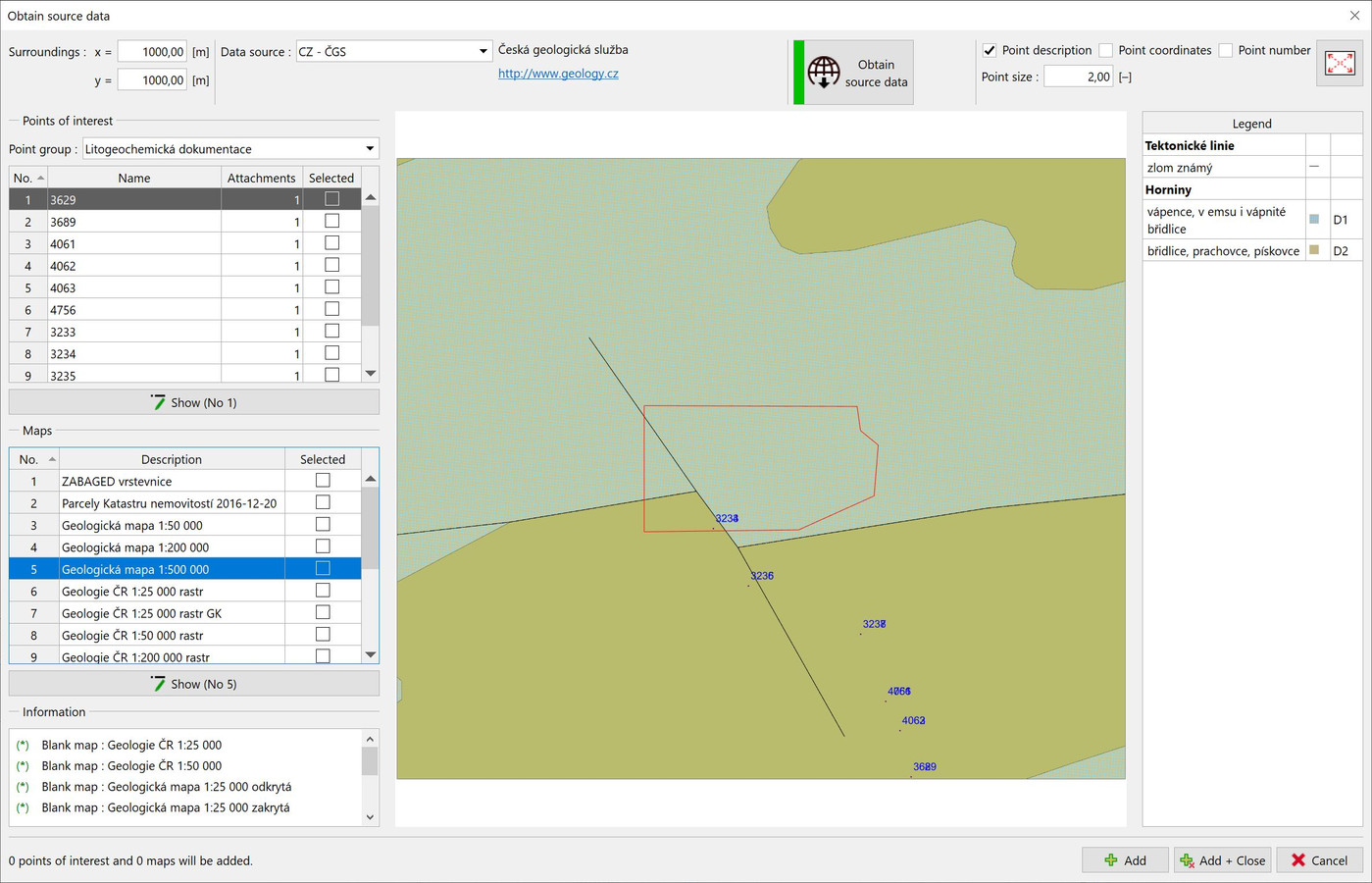The height and width of the screenshot is (883, 1372).
Task: Click the D2 rock color swatch in legend
Action: click(x=1314, y=251)
